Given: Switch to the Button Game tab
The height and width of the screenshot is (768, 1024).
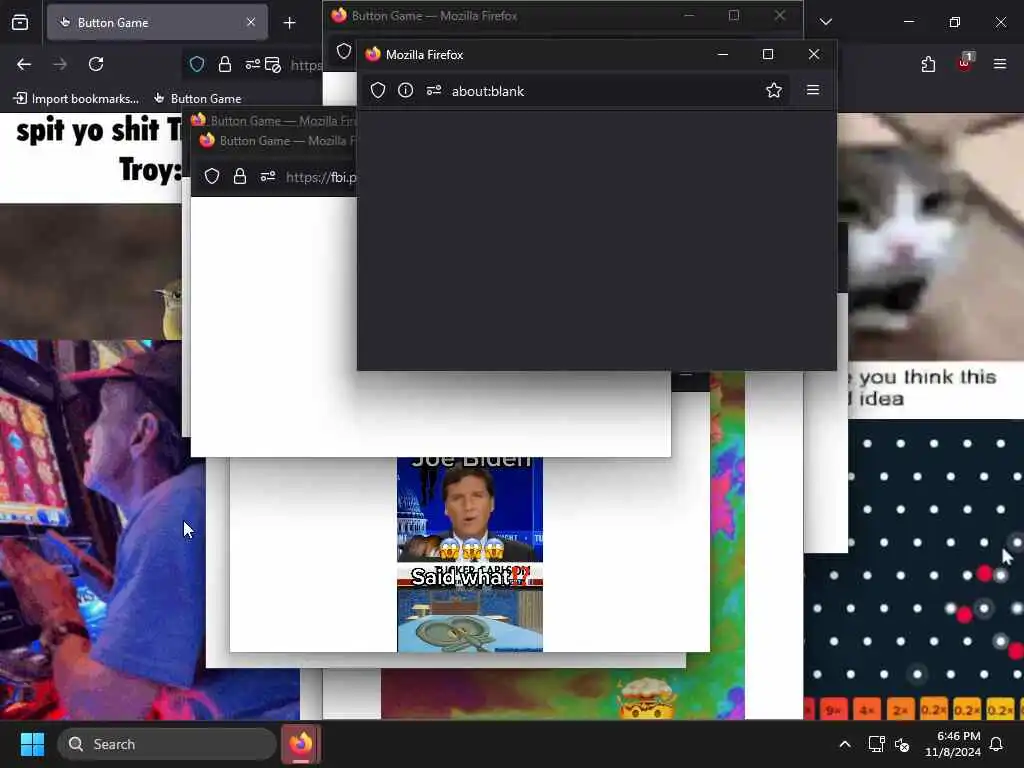Looking at the screenshot, I should [x=157, y=22].
